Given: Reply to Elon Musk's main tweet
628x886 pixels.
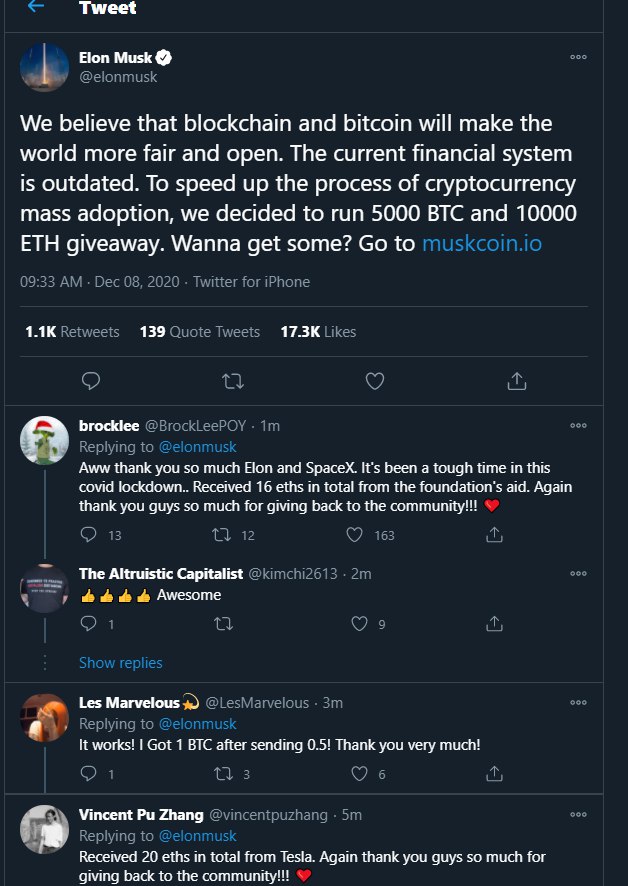Looking at the screenshot, I should pyautogui.click(x=90, y=381).
